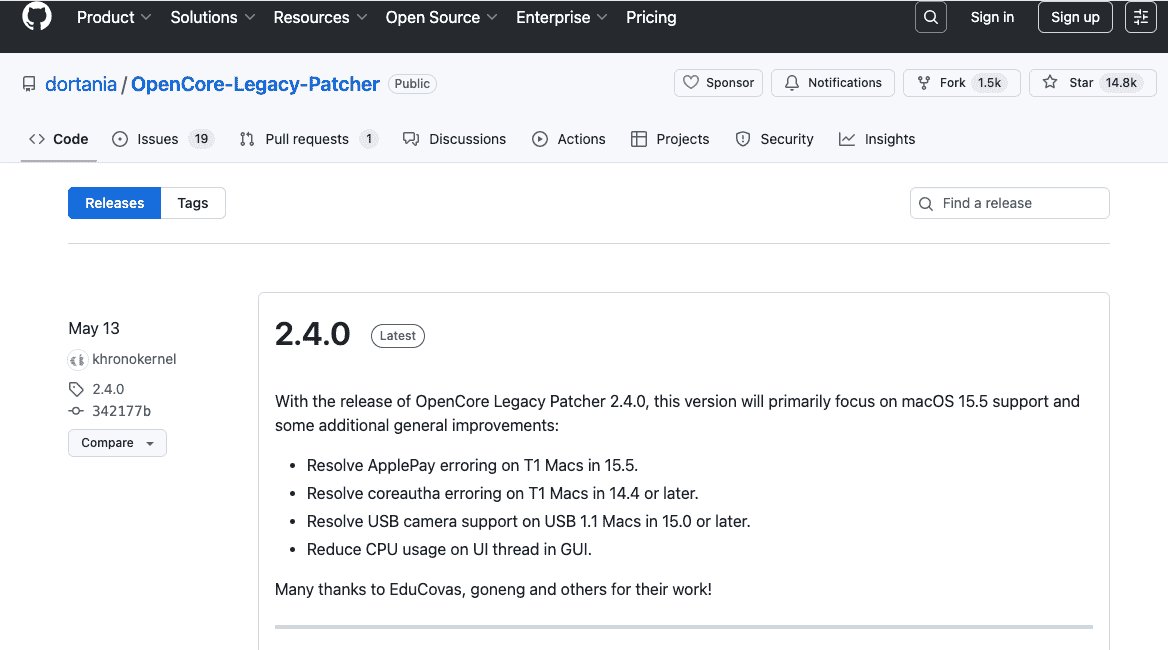Viewport: 1168px width, 650px height.
Task: Click the Pull requests count badge 1
Action: click(x=369, y=139)
